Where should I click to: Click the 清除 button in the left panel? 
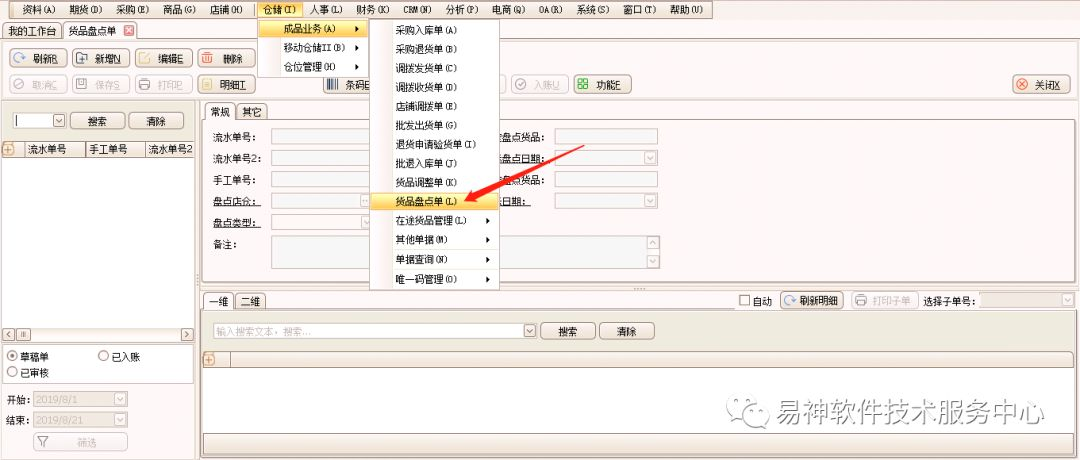156,121
